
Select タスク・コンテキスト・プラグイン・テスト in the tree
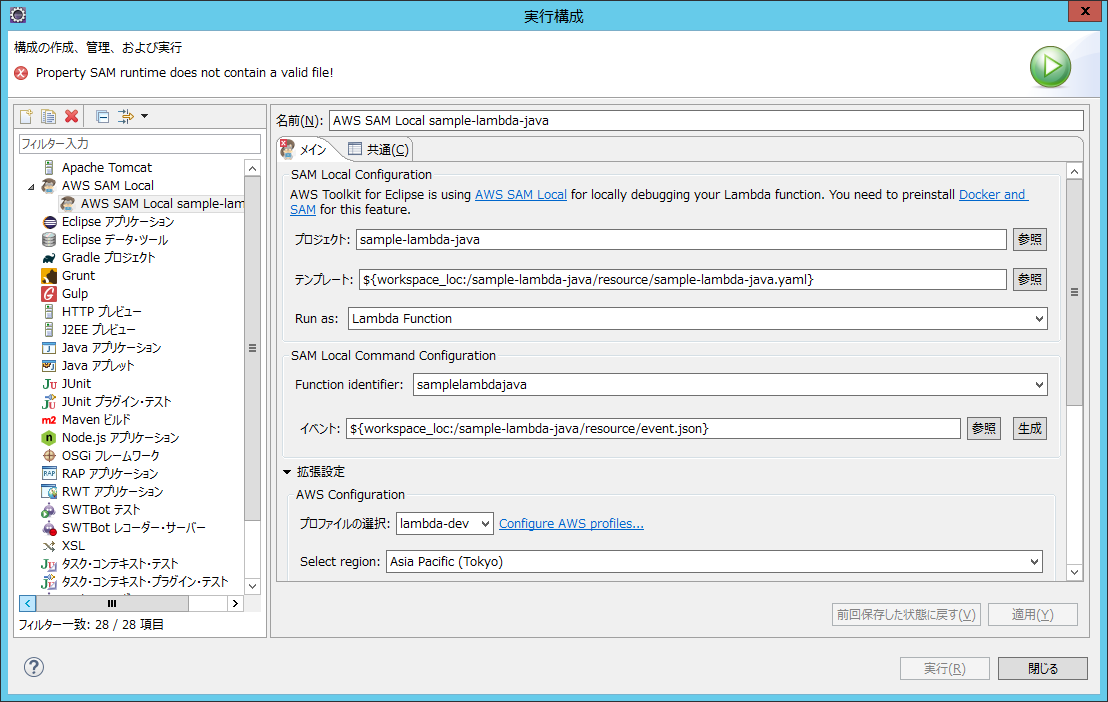(145, 582)
